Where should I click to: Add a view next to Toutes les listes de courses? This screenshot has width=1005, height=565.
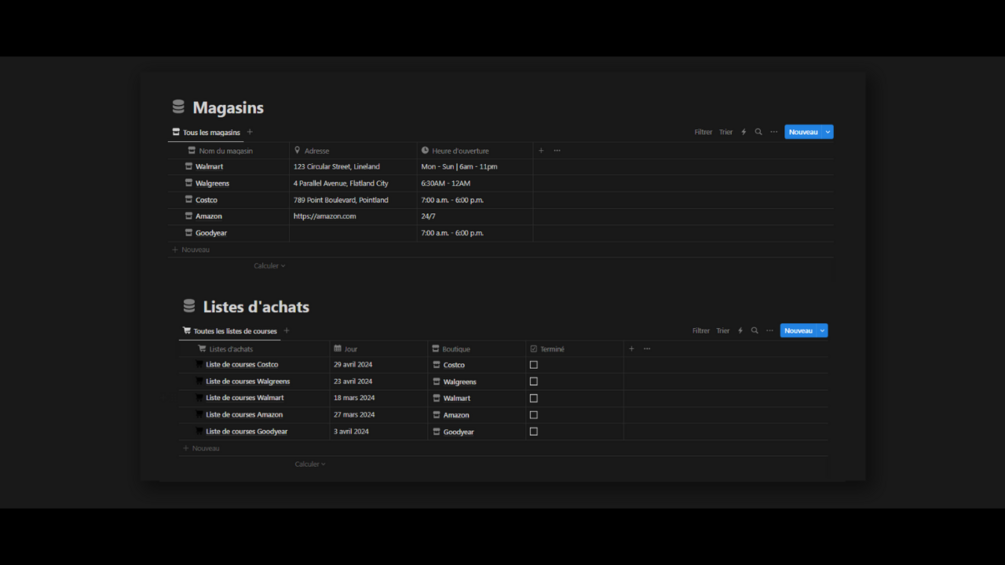point(287,331)
